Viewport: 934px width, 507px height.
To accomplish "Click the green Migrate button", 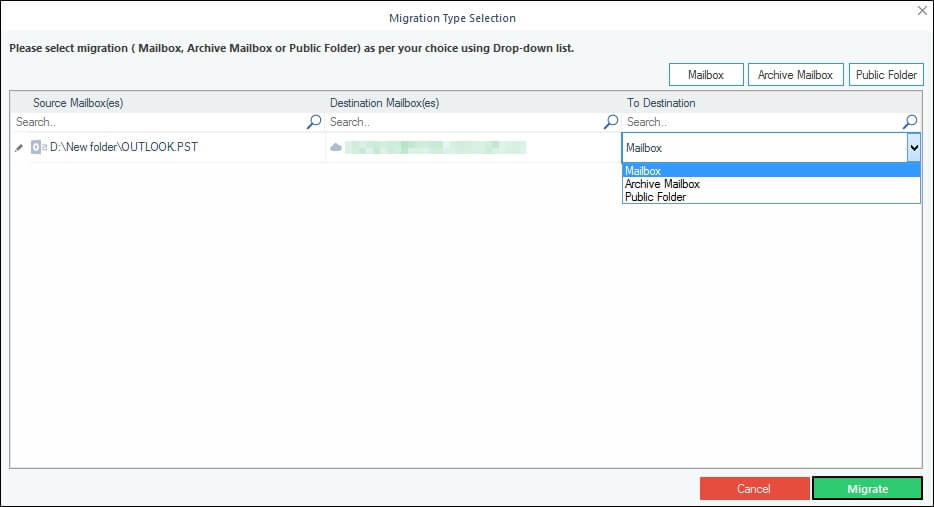I will tap(867, 489).
